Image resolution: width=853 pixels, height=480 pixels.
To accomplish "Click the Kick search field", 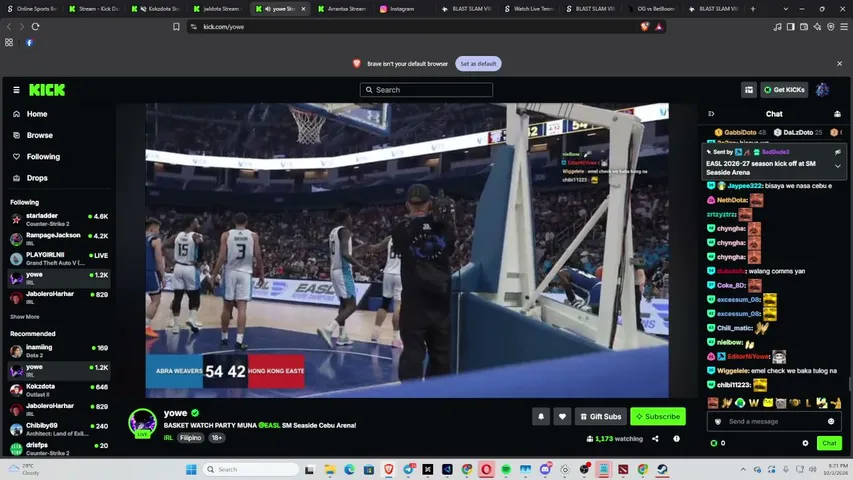I will 426,90.
